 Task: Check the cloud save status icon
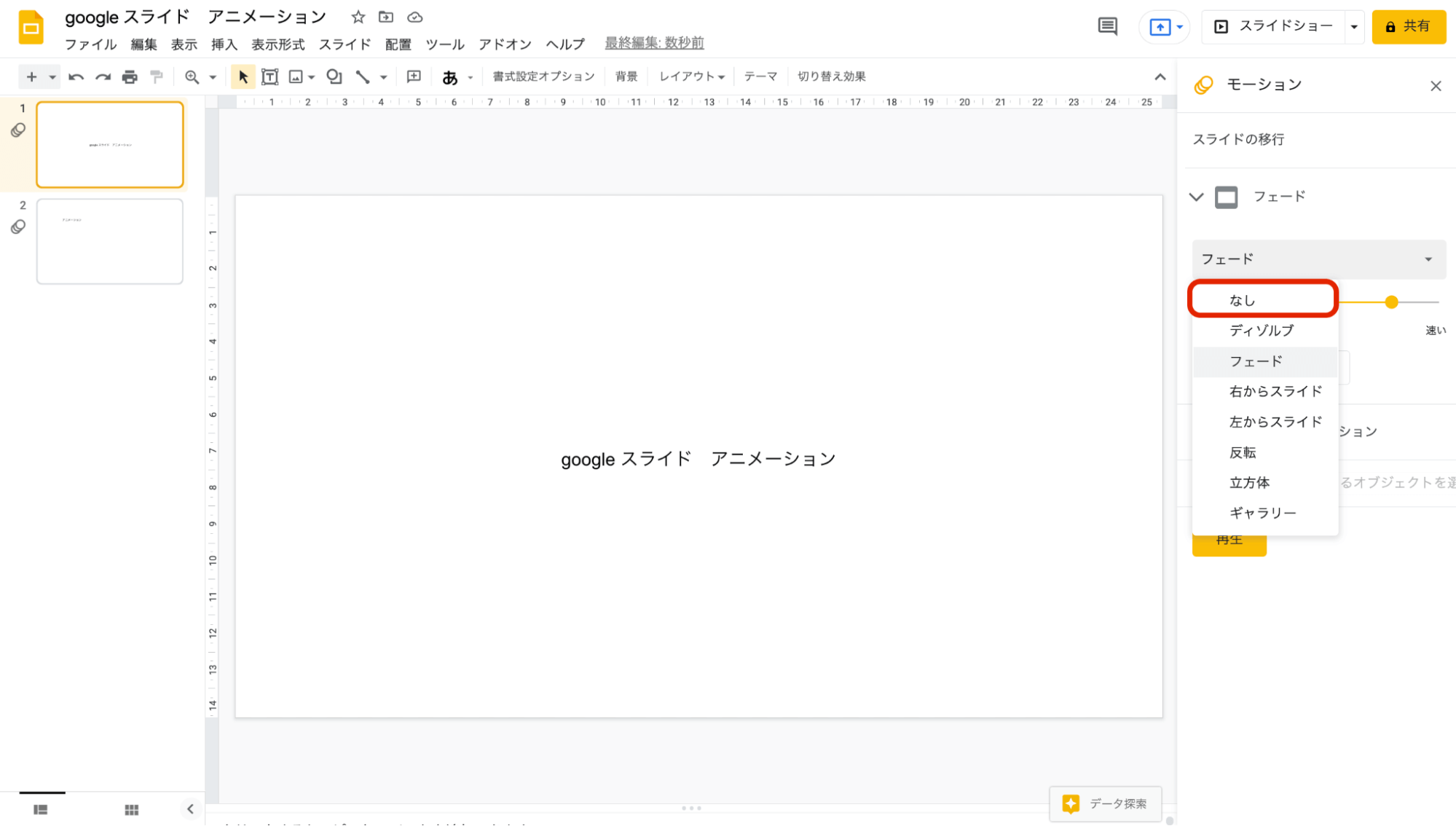pyautogui.click(x=414, y=17)
